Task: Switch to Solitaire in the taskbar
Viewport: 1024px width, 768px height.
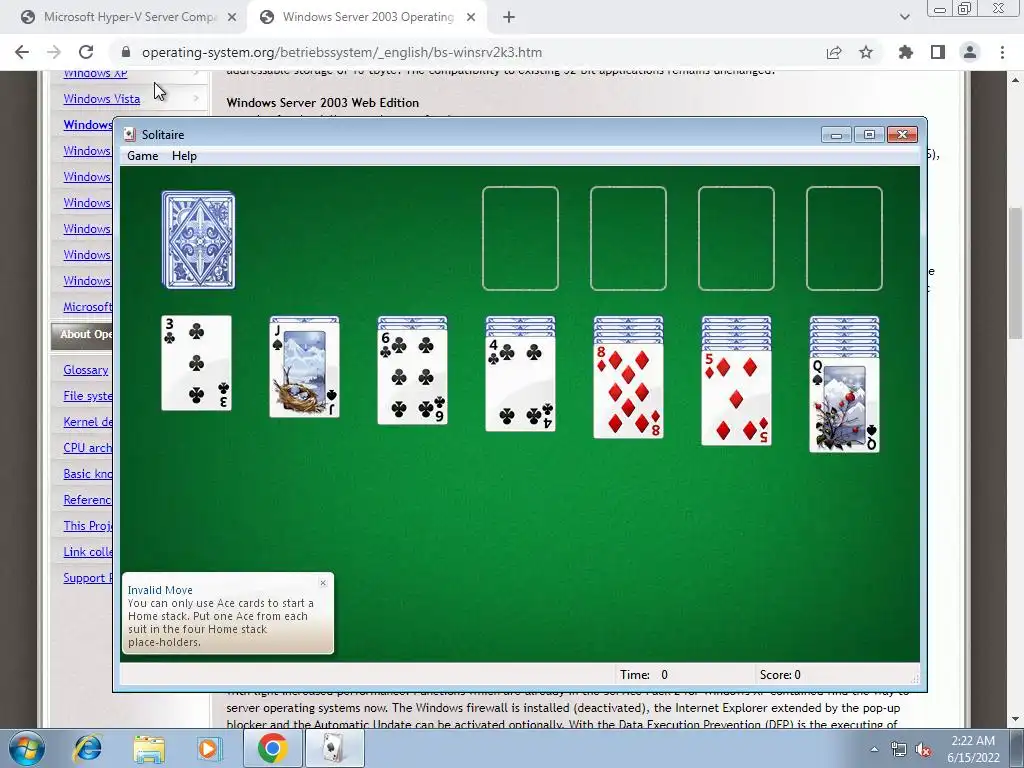Action: [x=334, y=748]
